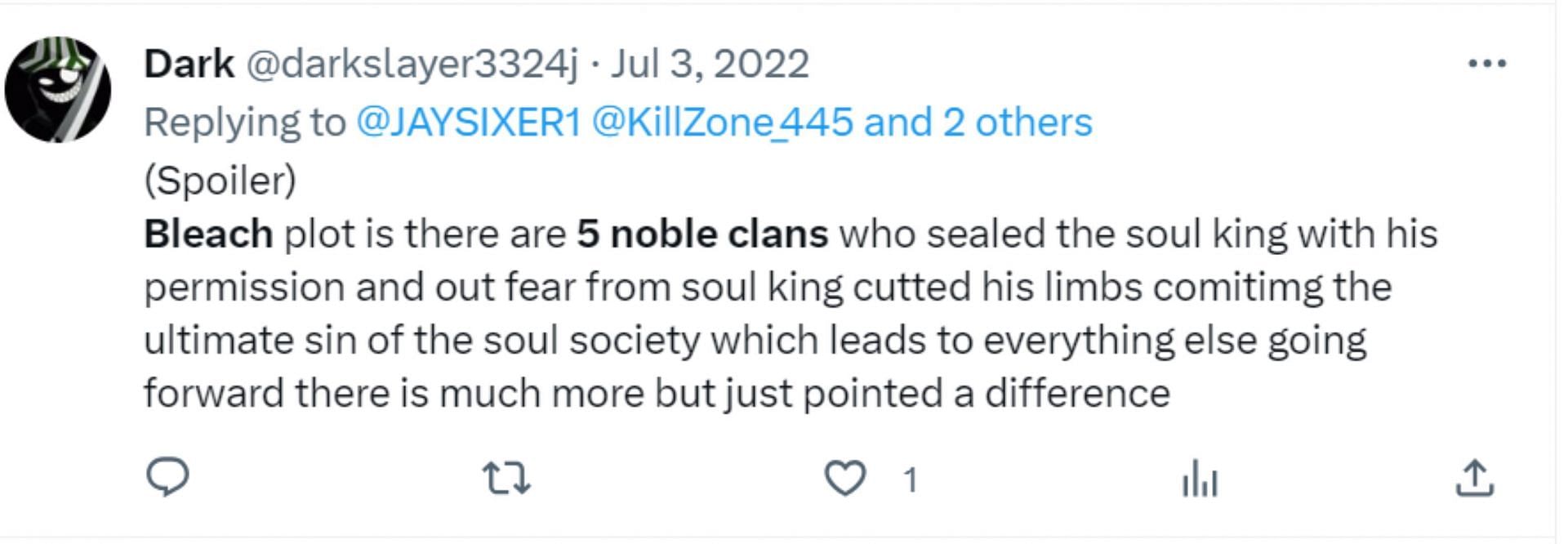Click the display name "Dark"

coord(189,64)
